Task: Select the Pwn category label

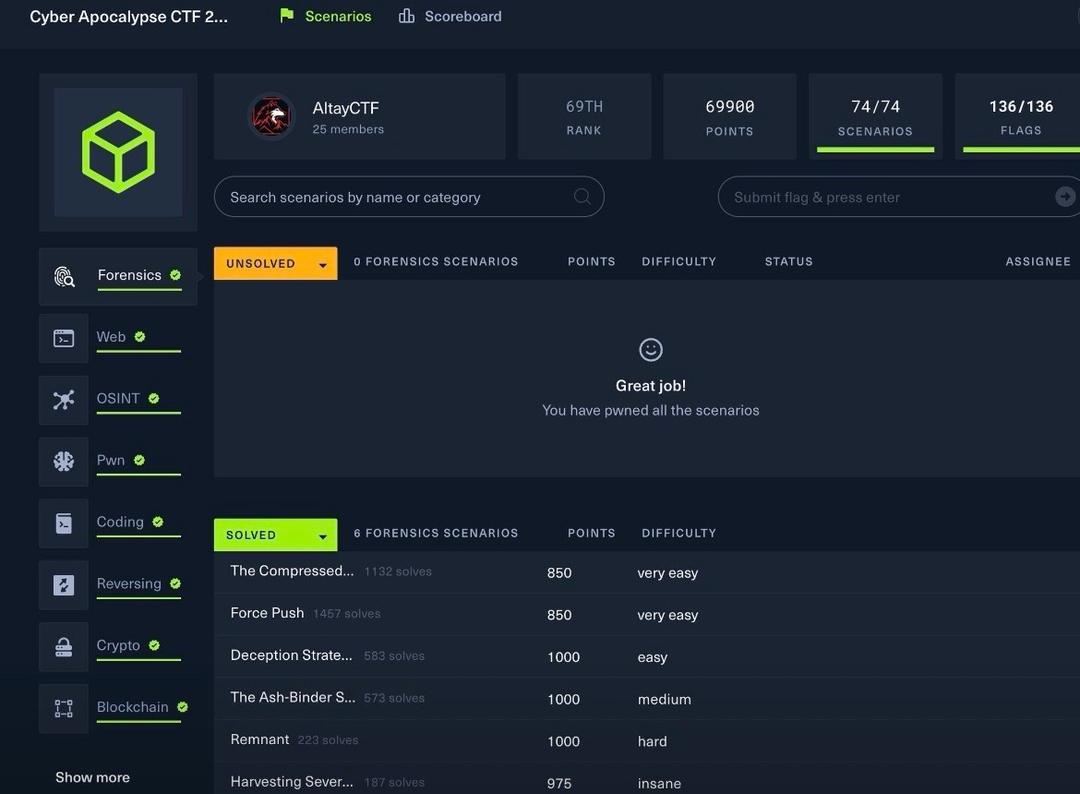Action: (x=111, y=460)
